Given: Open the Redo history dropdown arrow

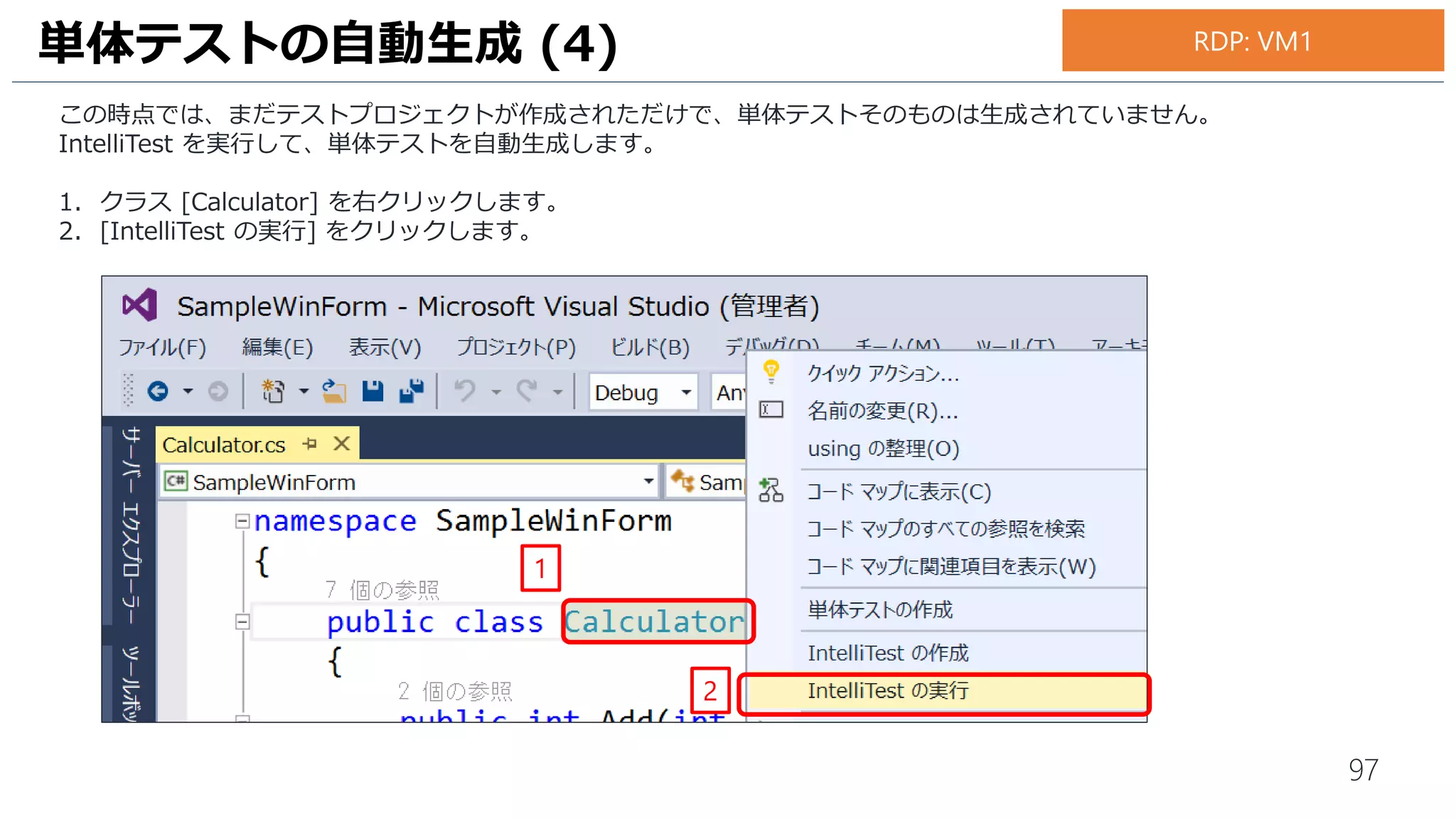Looking at the screenshot, I should click(557, 392).
